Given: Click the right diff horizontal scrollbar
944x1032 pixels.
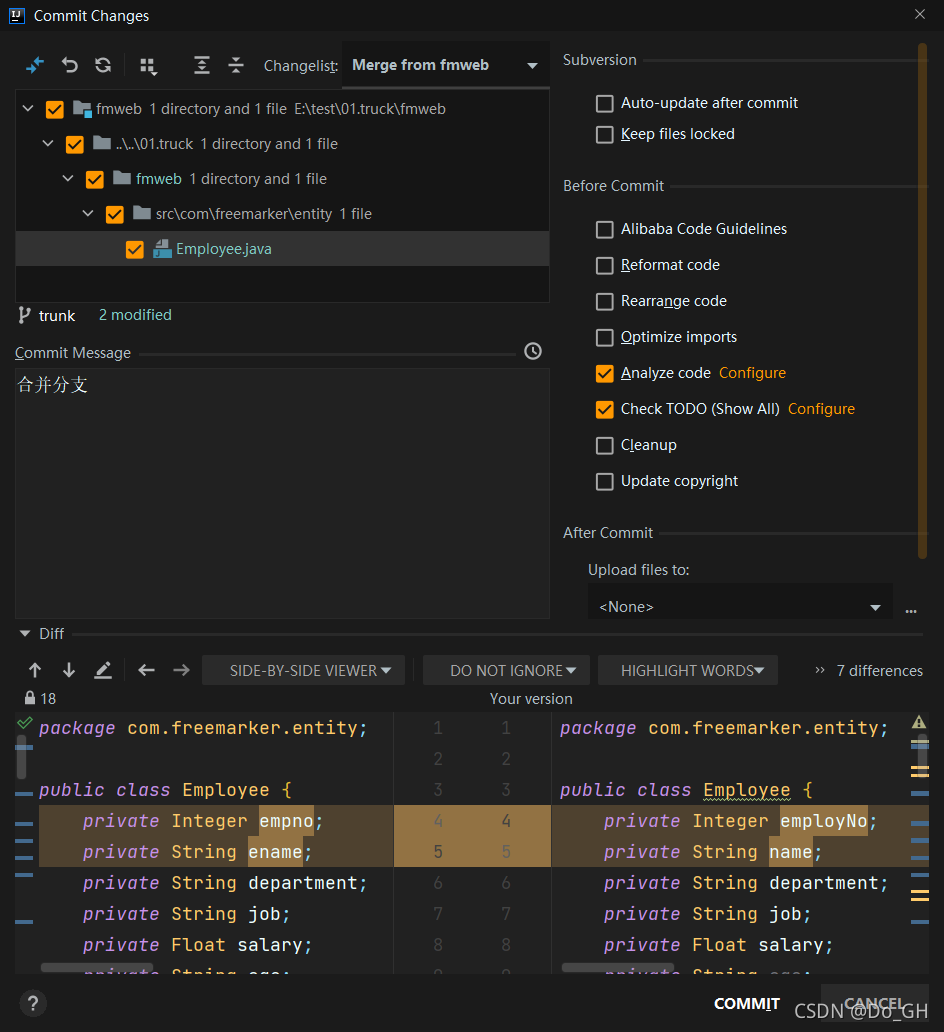Looking at the screenshot, I should pyautogui.click(x=618, y=968).
